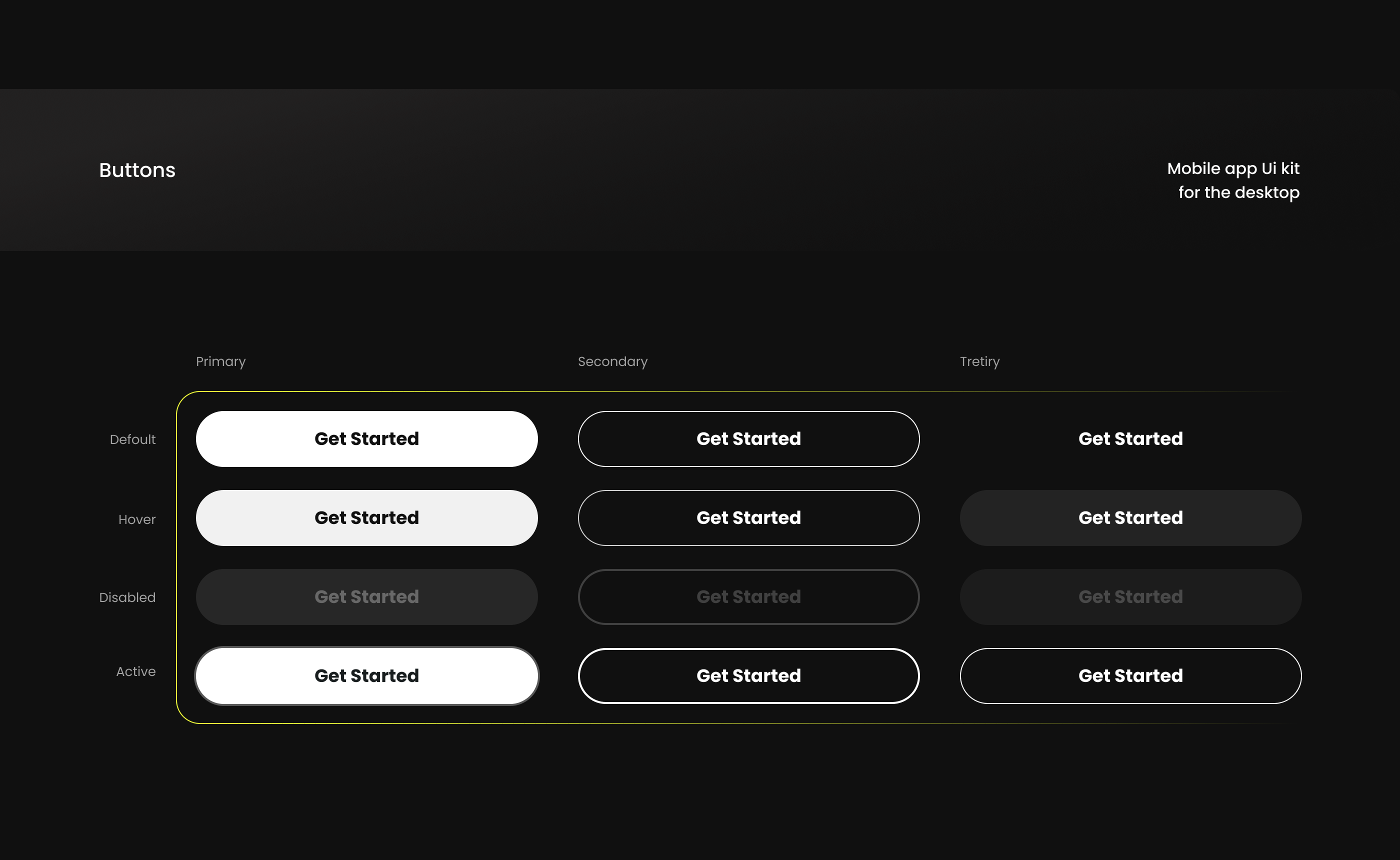The width and height of the screenshot is (1400, 860).
Task: Click the Buttons section heading
Action: (137, 170)
